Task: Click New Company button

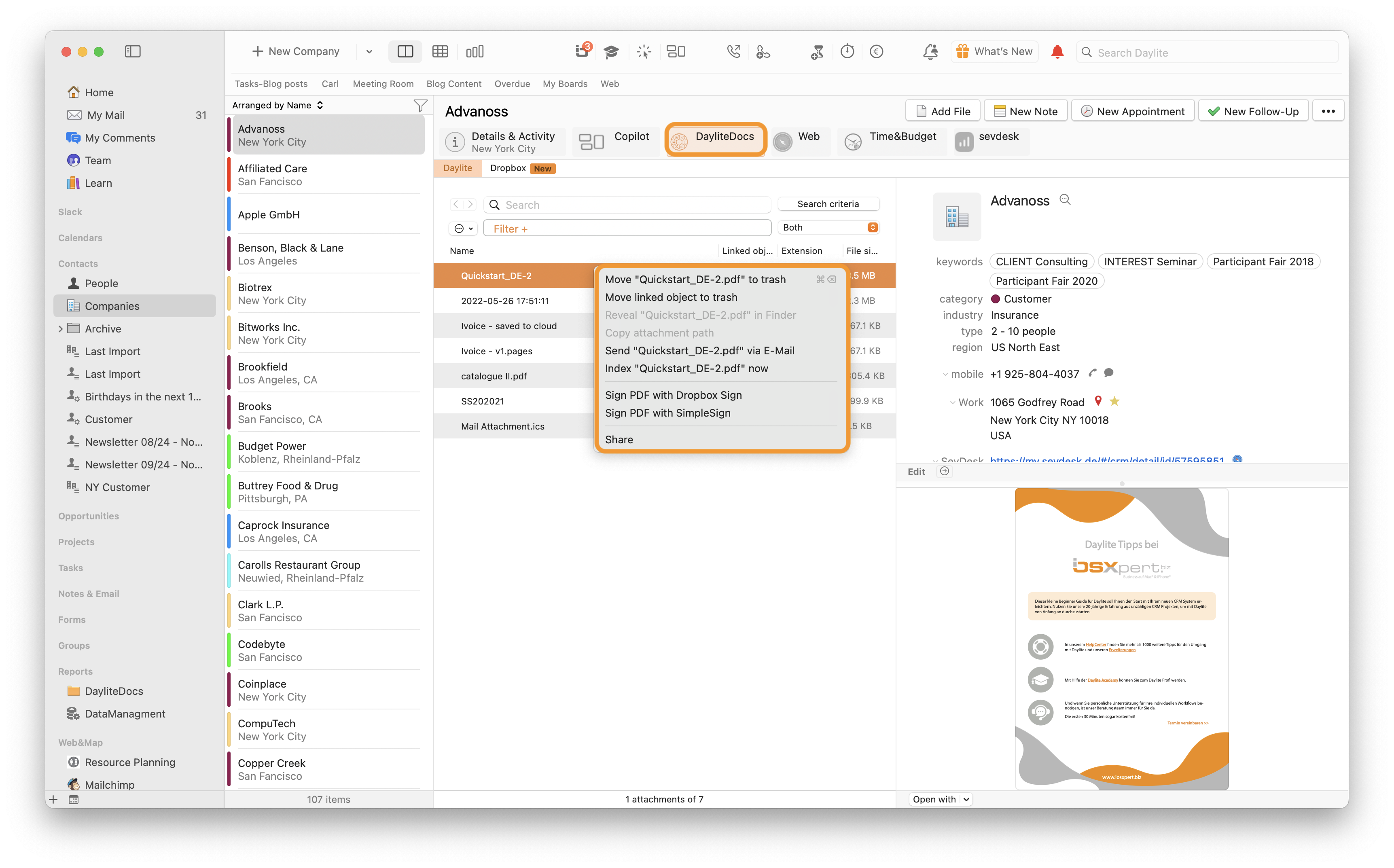Action: point(296,52)
